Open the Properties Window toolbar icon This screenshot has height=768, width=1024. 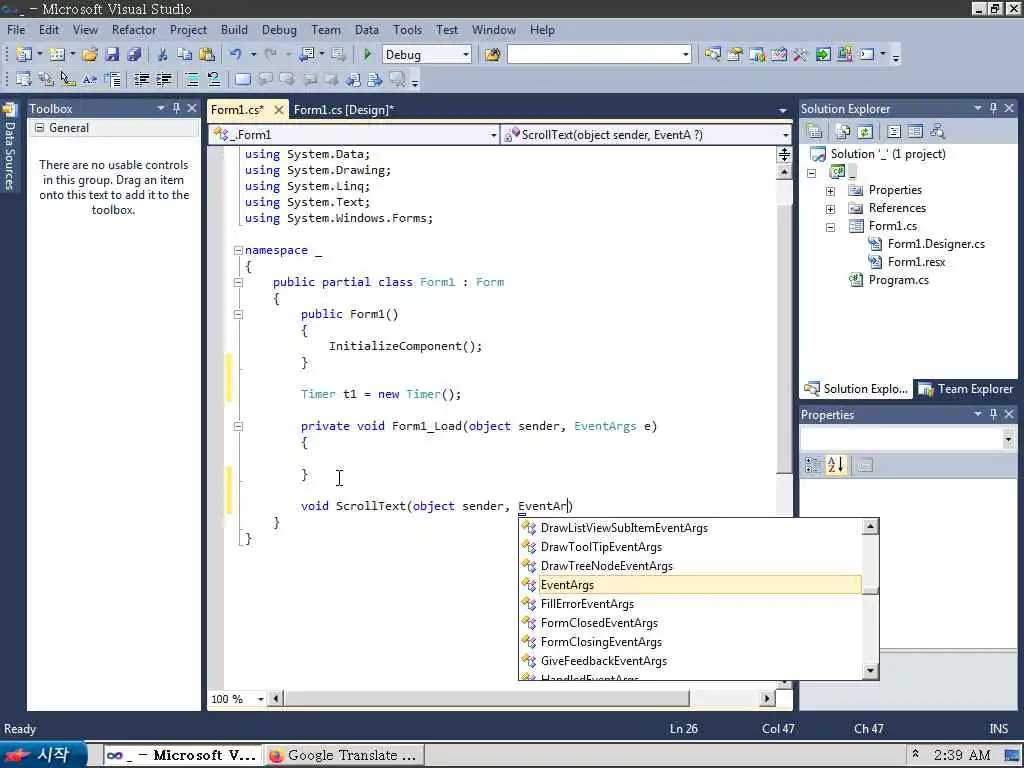[x=735, y=55]
